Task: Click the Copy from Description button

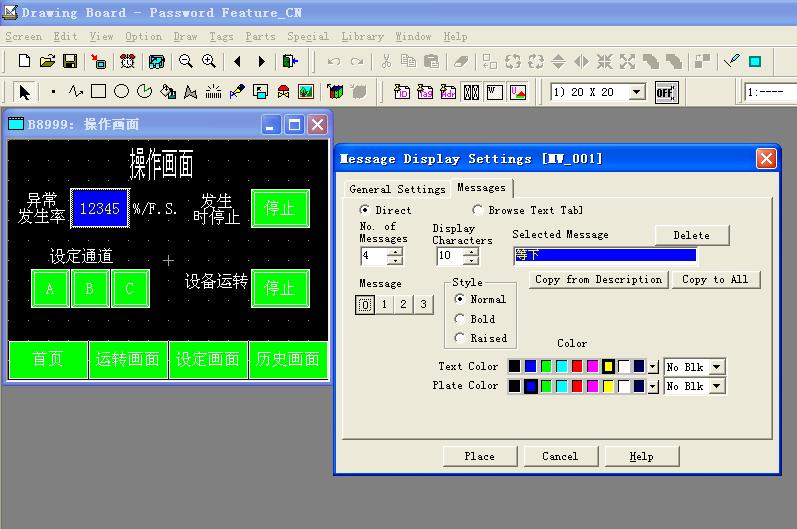Action: coord(599,280)
